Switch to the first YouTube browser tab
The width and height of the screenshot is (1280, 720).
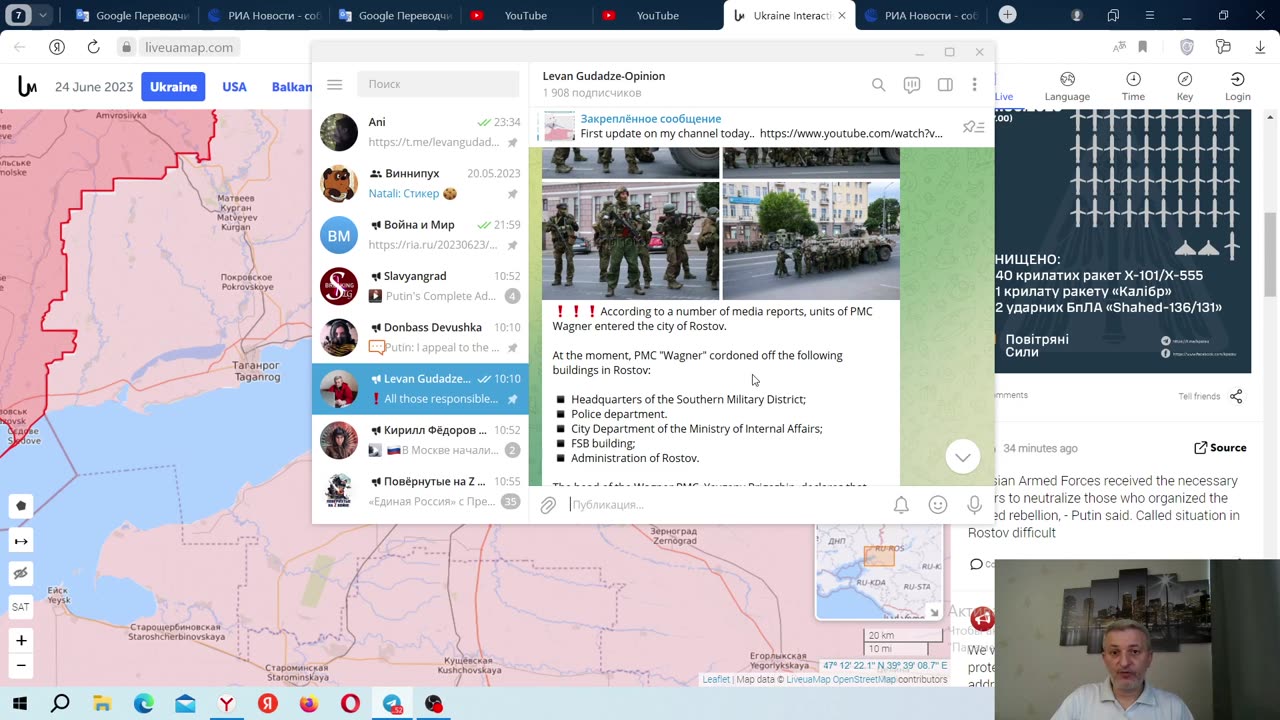click(x=522, y=15)
